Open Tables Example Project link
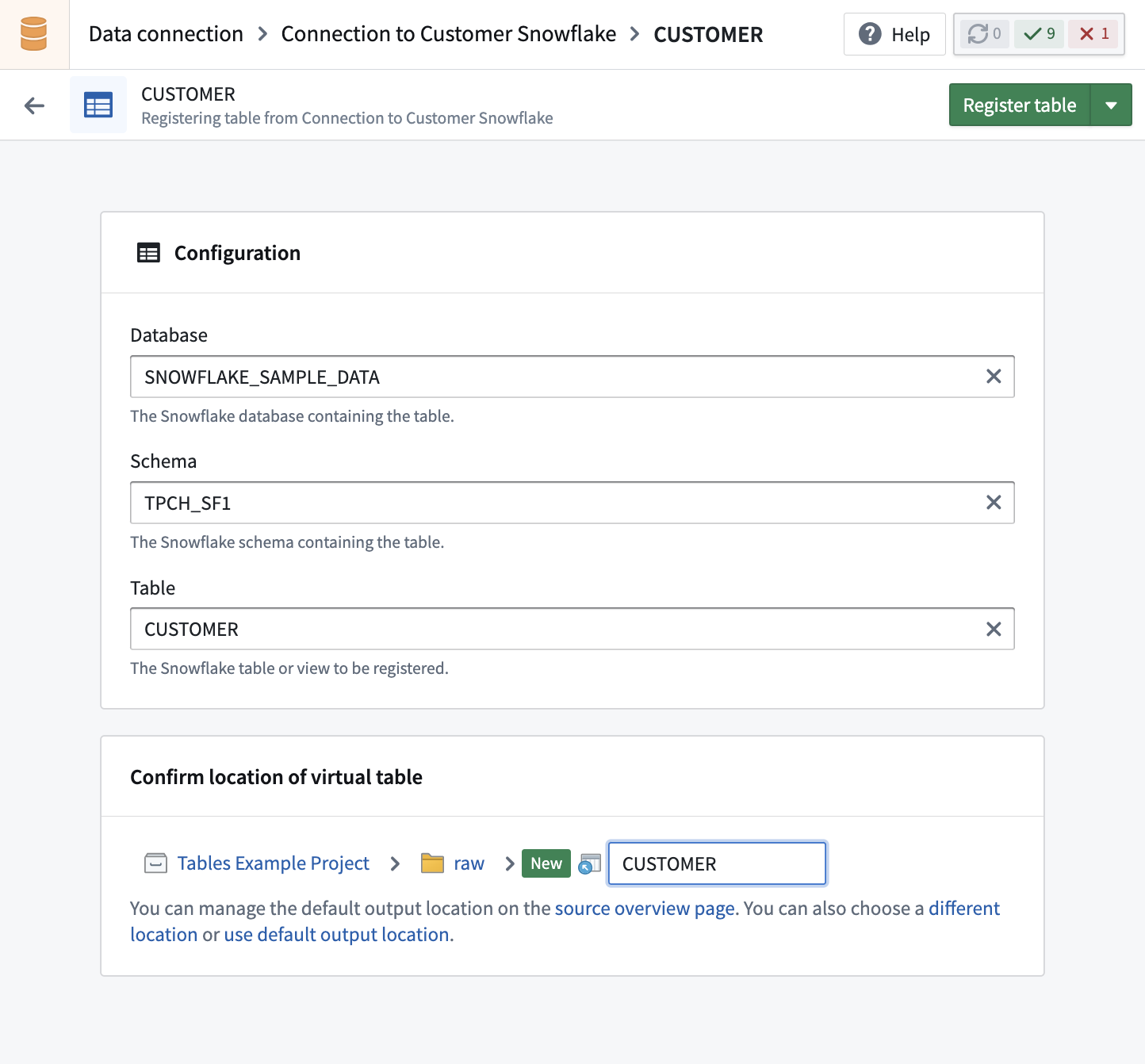Screen dimensions: 1145x1064 [x=274, y=863]
